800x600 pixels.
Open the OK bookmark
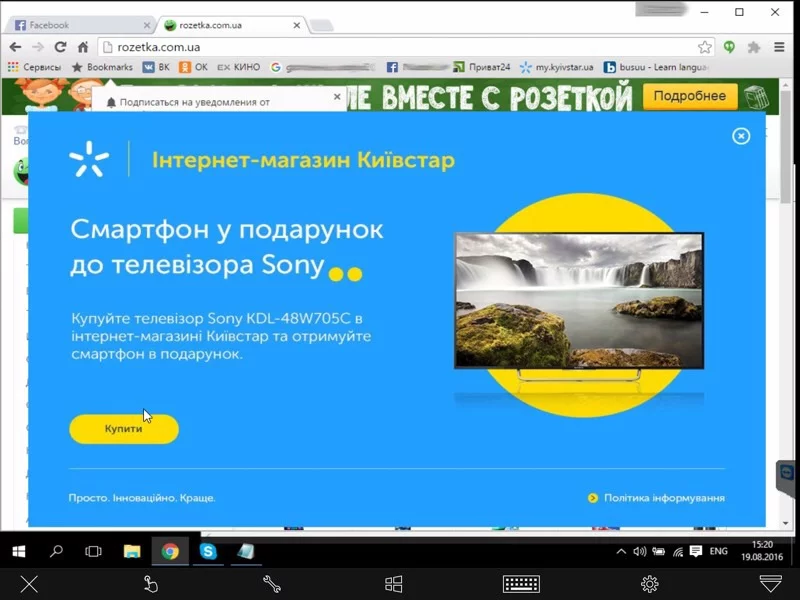point(193,67)
